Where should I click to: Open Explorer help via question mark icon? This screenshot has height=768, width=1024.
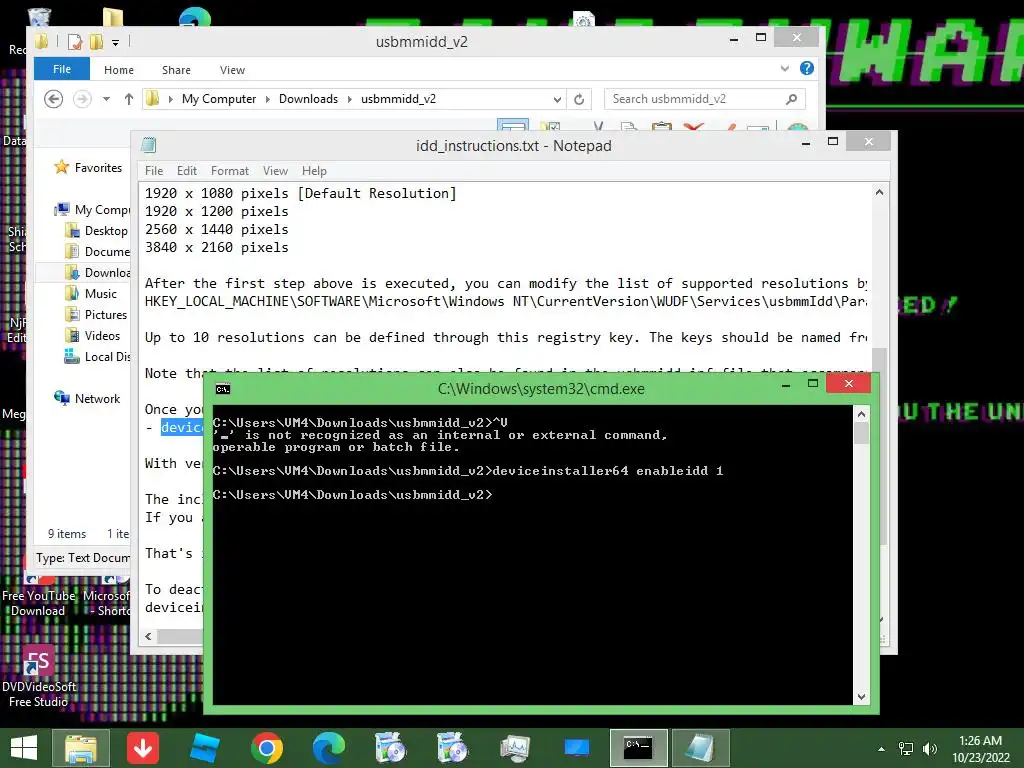pos(807,69)
